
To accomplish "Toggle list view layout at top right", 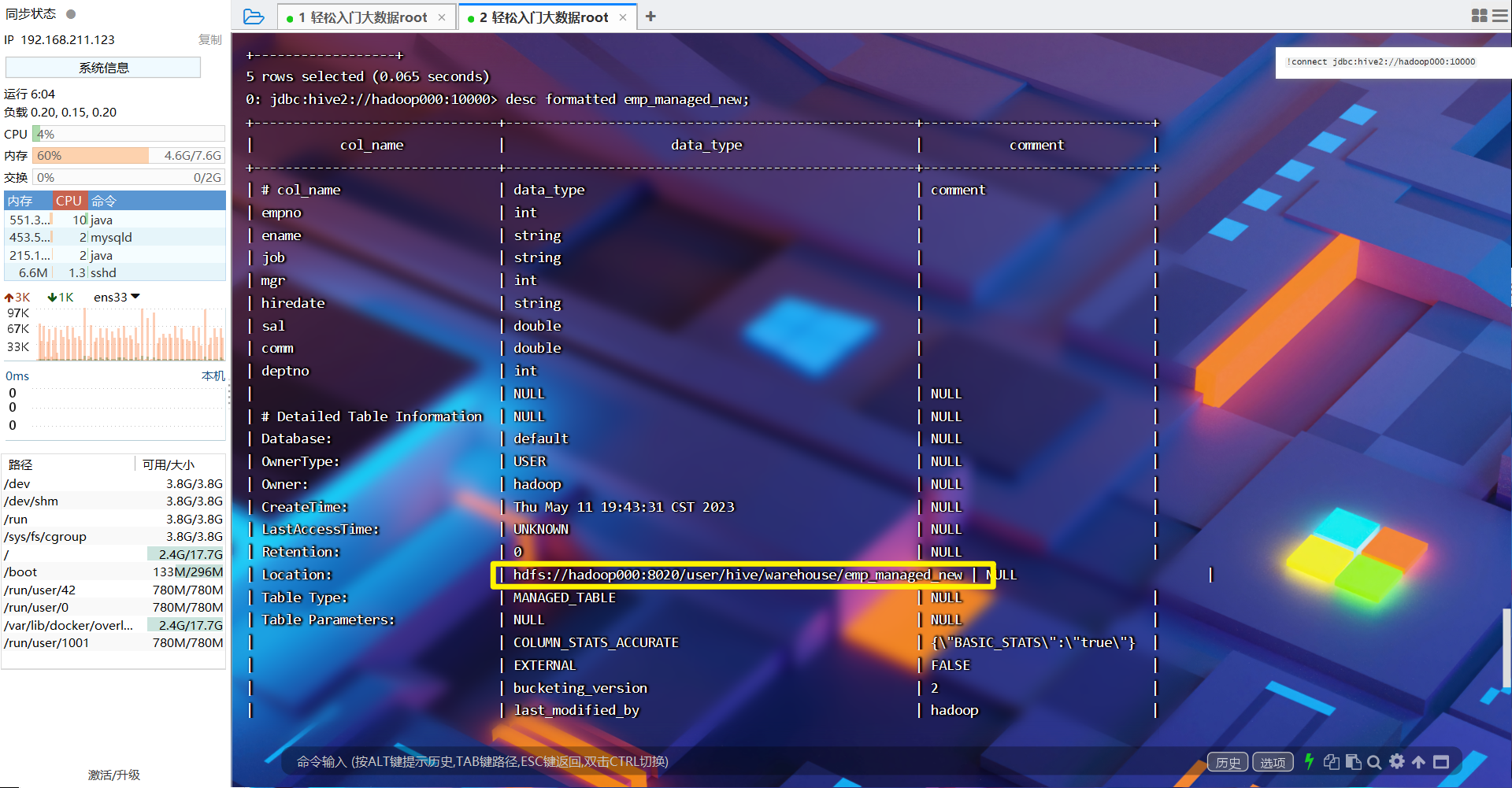I will 1499,16.
